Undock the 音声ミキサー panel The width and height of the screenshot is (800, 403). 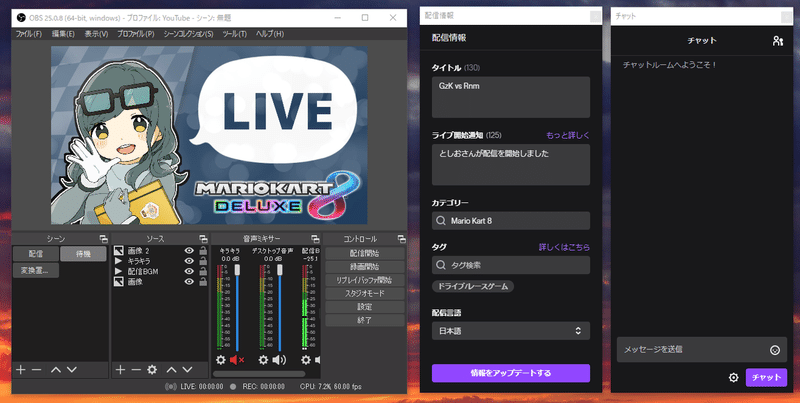[315, 239]
